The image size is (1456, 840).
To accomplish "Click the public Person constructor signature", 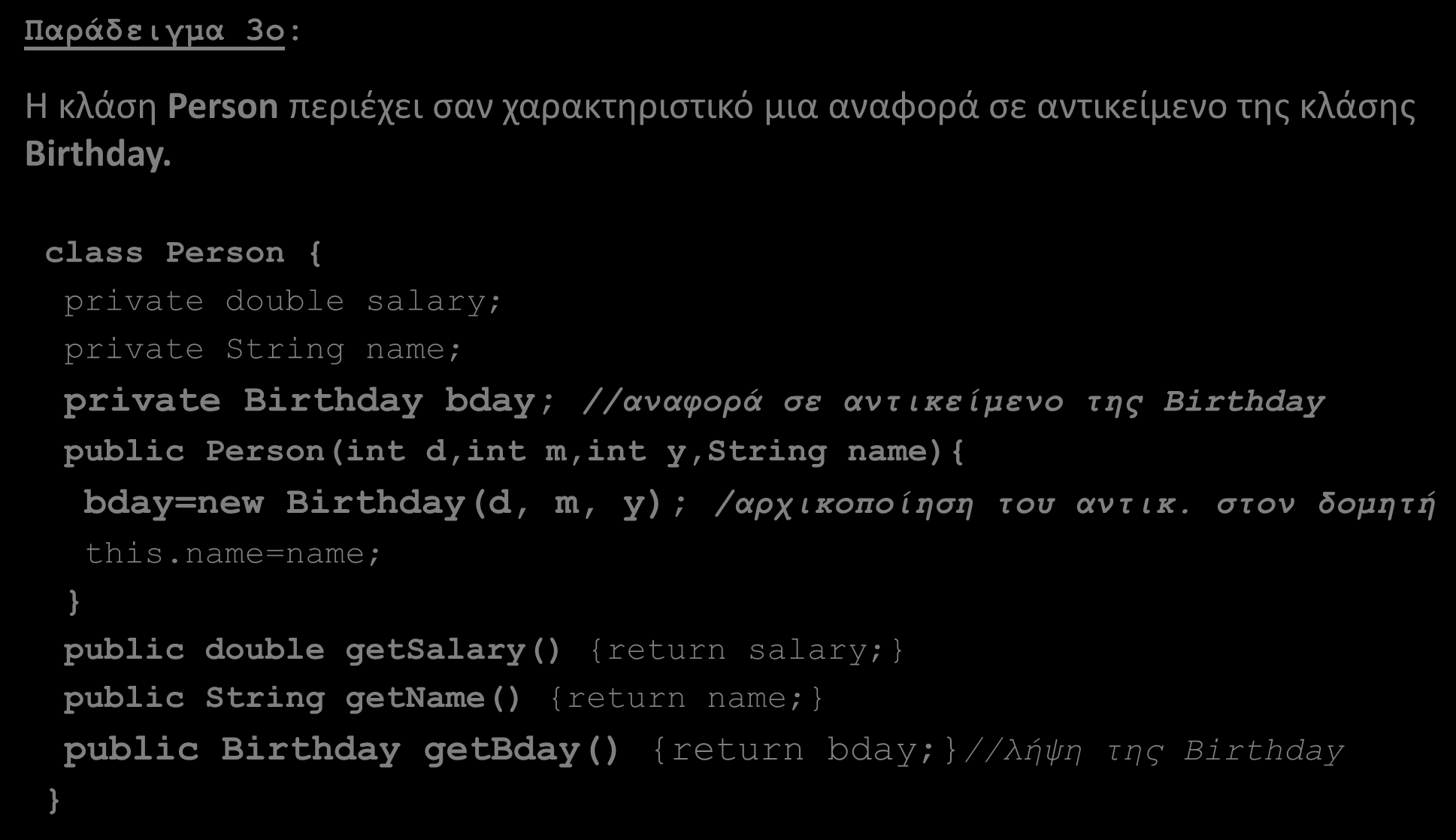I will (513, 452).
